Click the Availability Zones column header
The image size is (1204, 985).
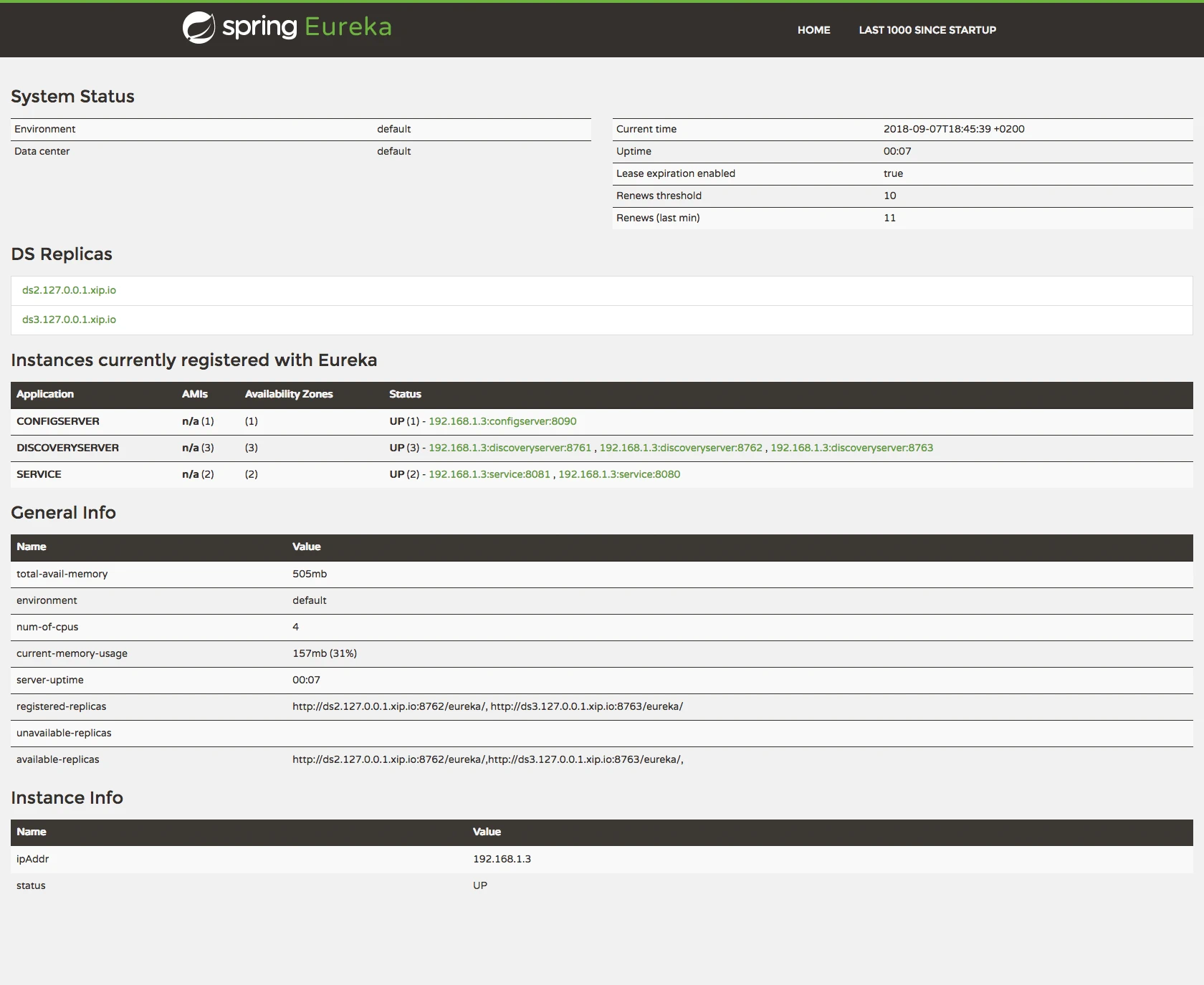pyautogui.click(x=289, y=394)
